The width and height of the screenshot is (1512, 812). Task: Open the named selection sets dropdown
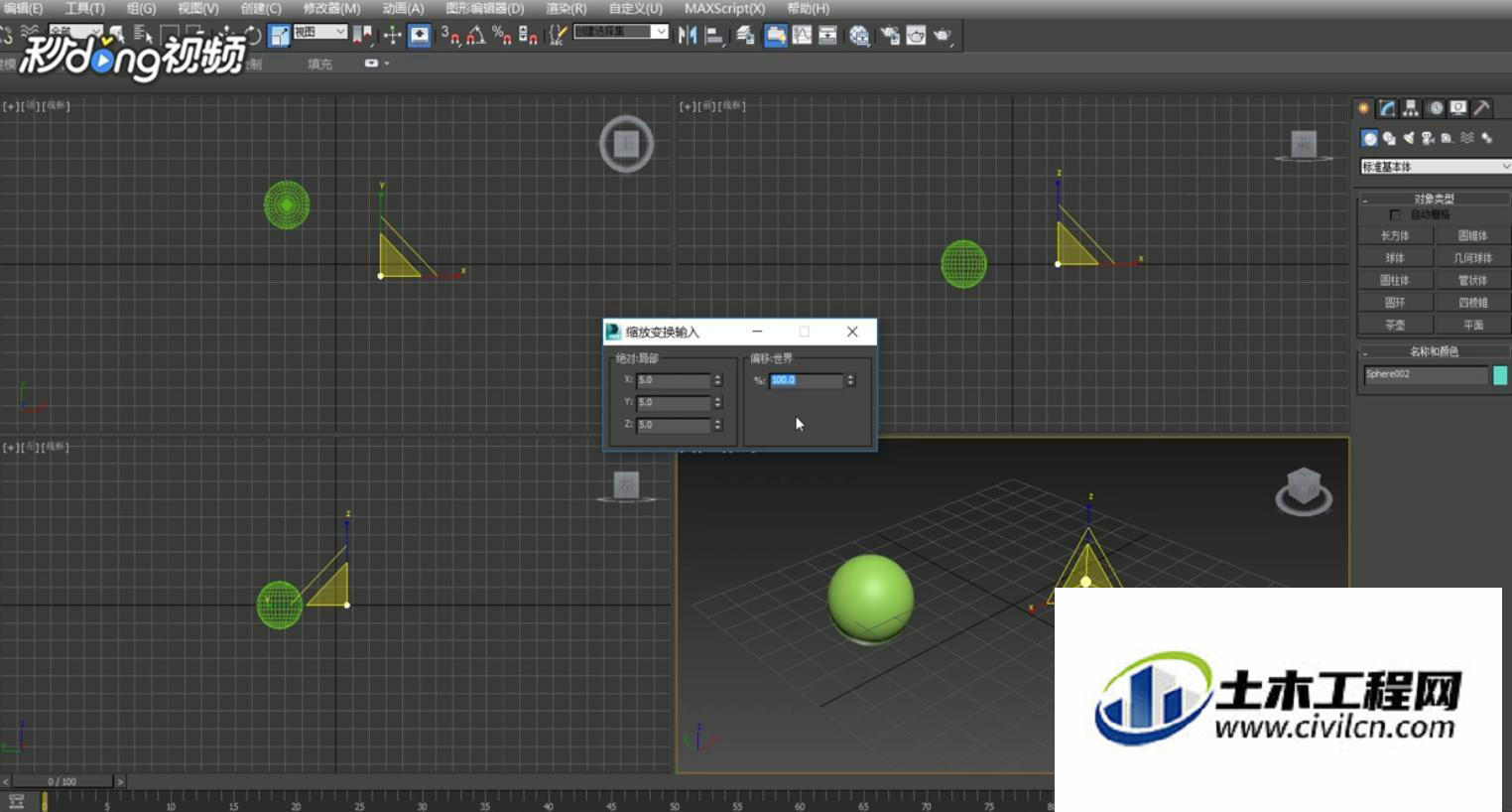click(x=621, y=32)
